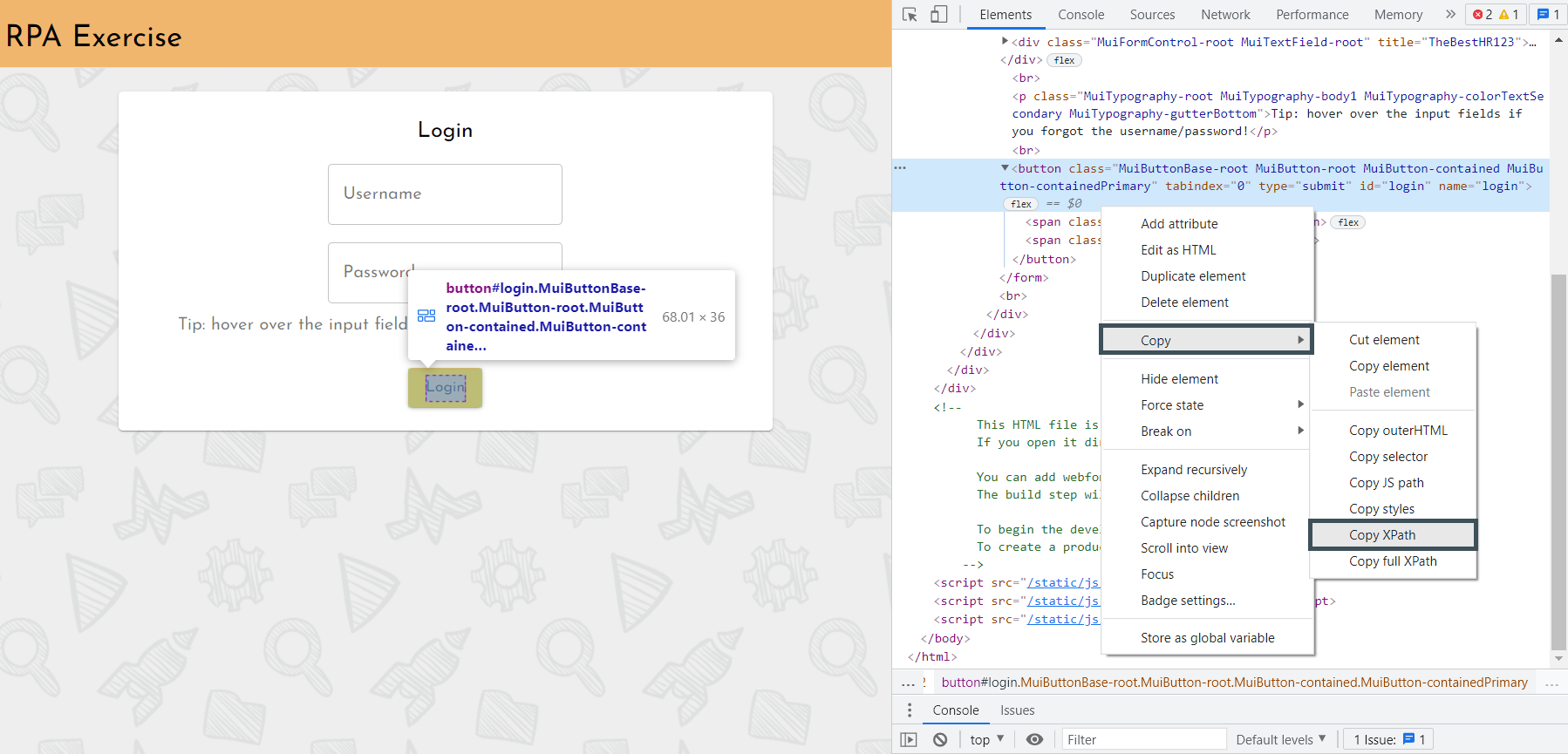Open the console drawer three-dot menu

[x=910, y=710]
